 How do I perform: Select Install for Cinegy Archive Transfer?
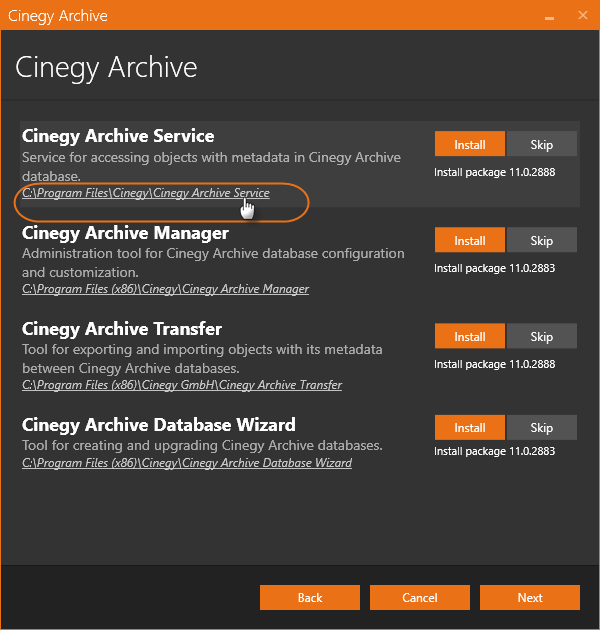469,336
